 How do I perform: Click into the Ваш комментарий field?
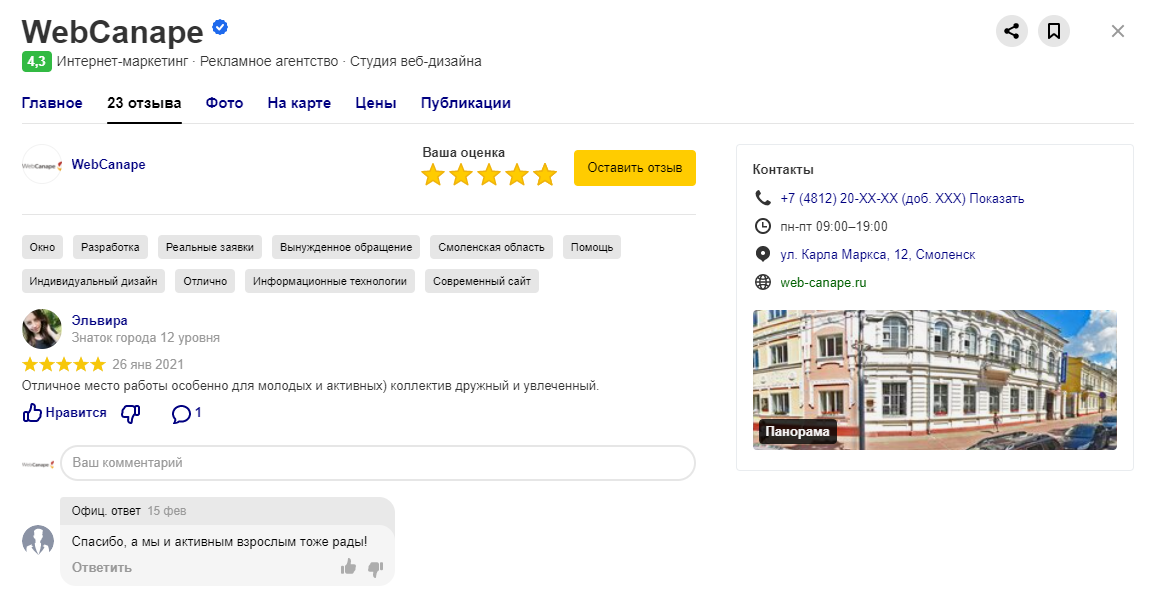[377, 463]
